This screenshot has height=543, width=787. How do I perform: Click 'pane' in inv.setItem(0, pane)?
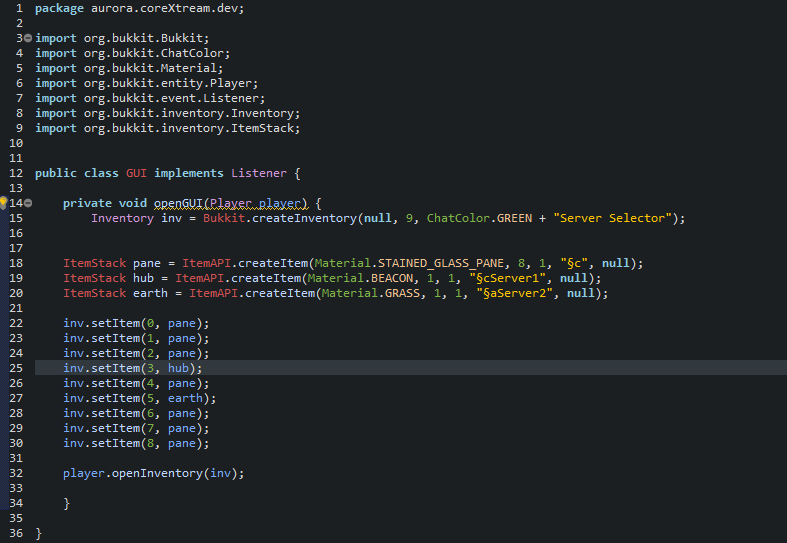click(182, 323)
